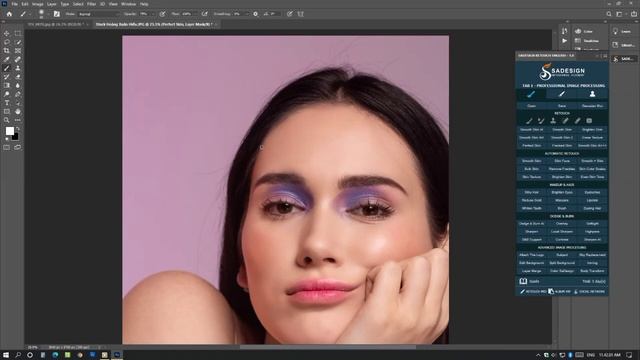
Task: Reset default foreground and background colors
Action: coord(7,139)
